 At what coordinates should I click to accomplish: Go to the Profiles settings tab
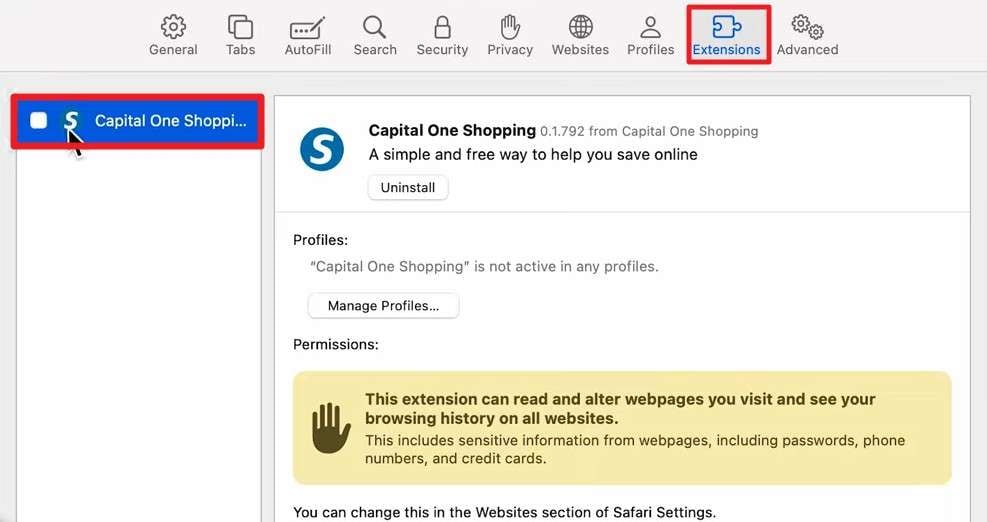click(650, 35)
